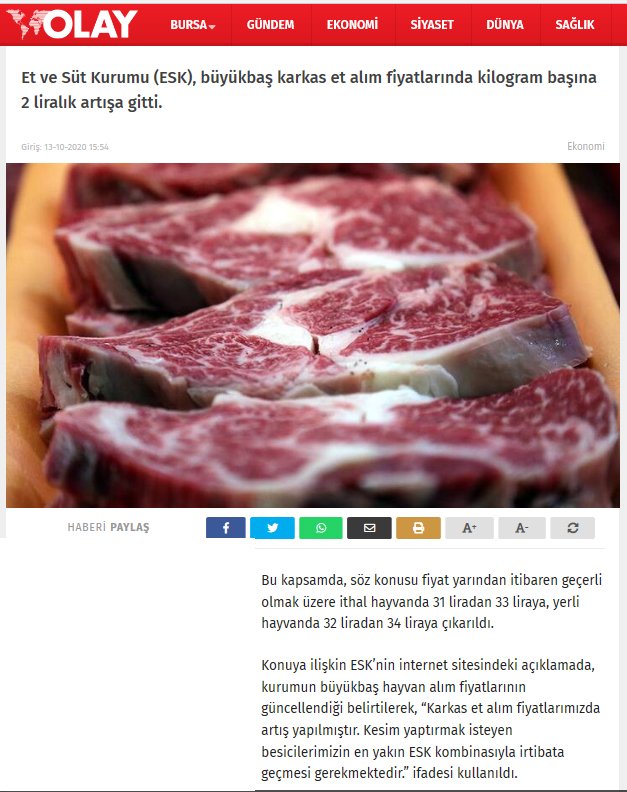Image resolution: width=627 pixels, height=792 pixels.
Task: Open the EKONOMİ section
Action: click(352, 24)
